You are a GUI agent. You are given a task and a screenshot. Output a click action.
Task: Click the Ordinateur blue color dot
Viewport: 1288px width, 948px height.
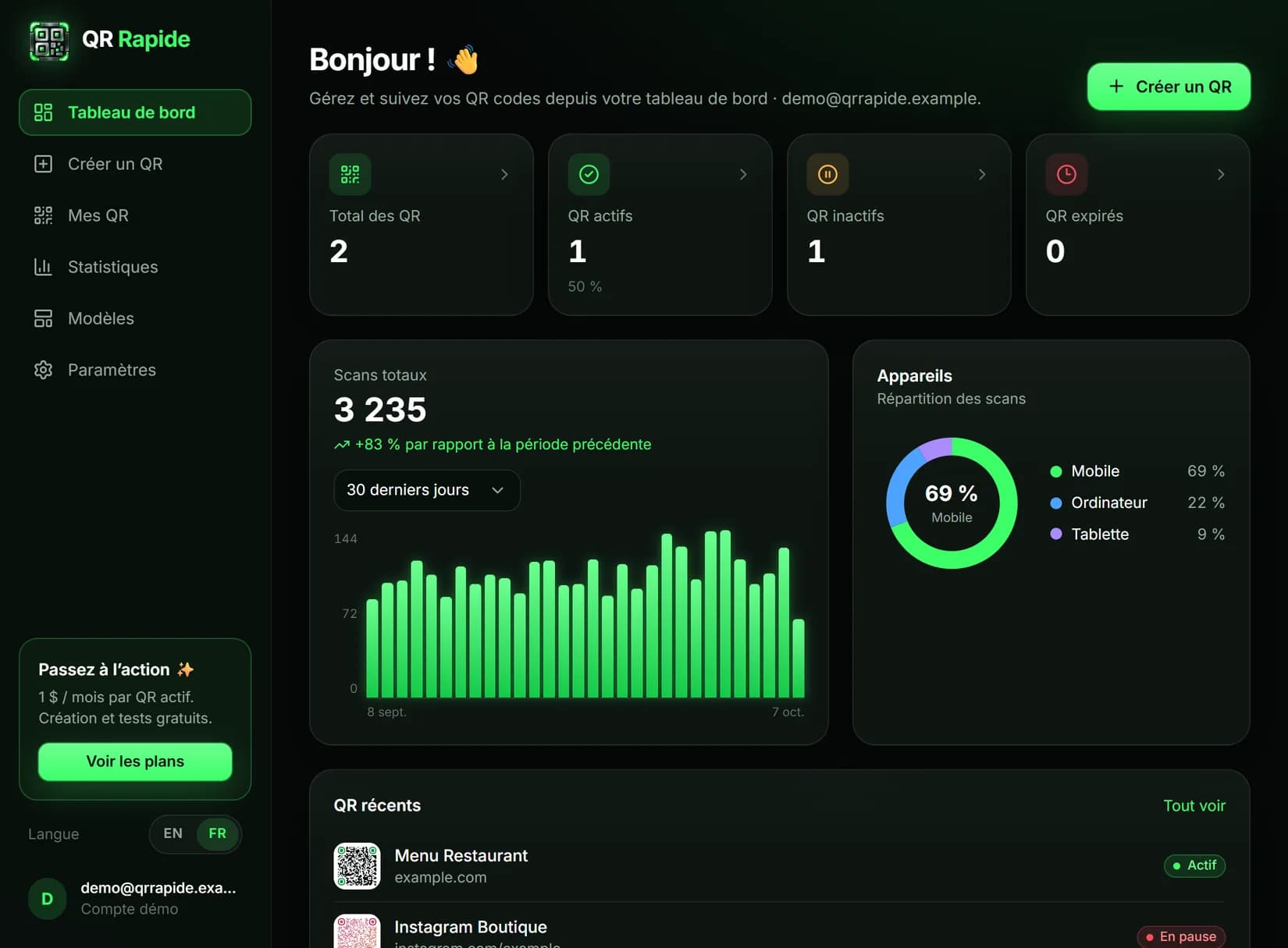pos(1056,503)
